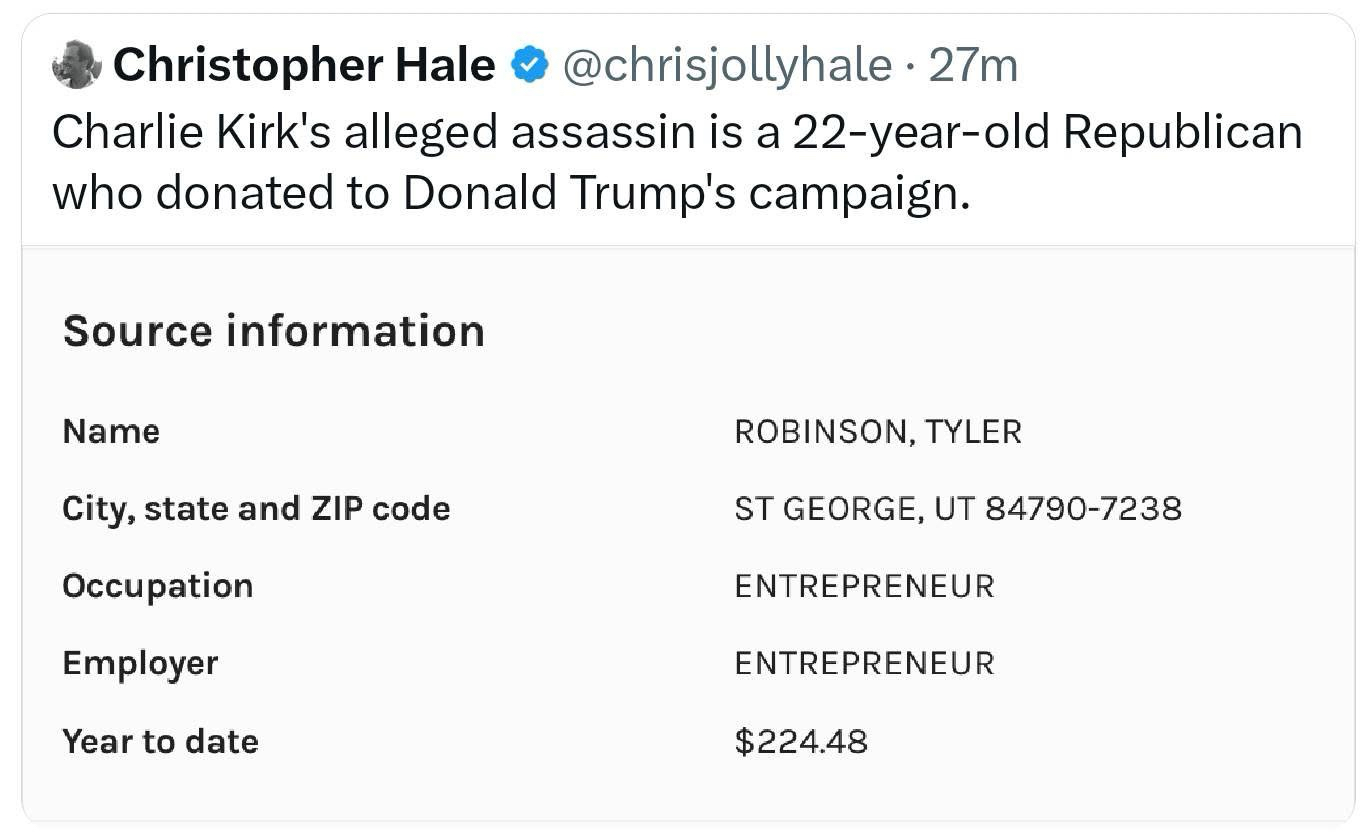Select the ROBINSON, TYLER name value
This screenshot has width=1366, height=832.
tap(877, 431)
